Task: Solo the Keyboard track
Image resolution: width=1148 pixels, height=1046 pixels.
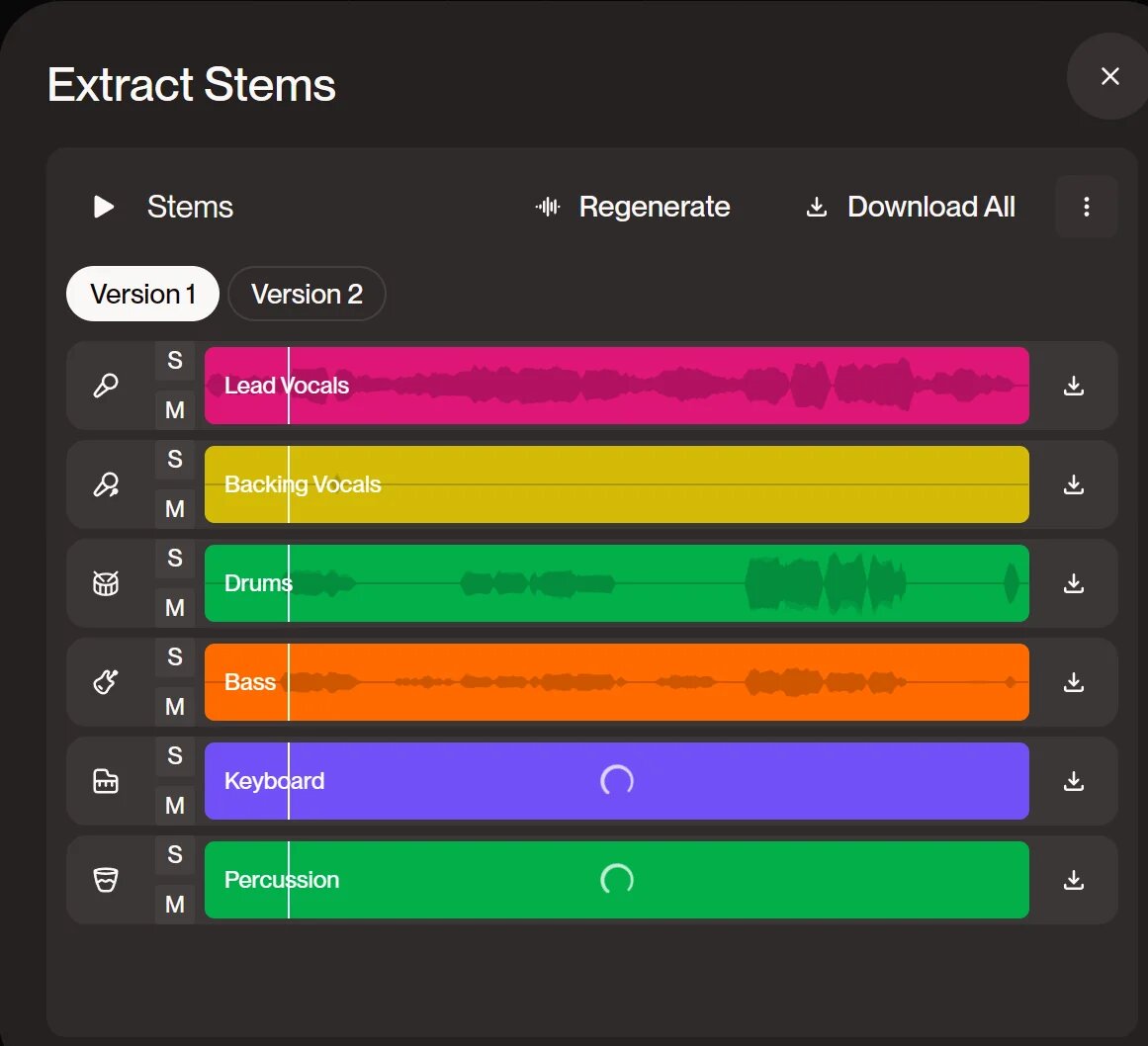Action: (x=175, y=756)
